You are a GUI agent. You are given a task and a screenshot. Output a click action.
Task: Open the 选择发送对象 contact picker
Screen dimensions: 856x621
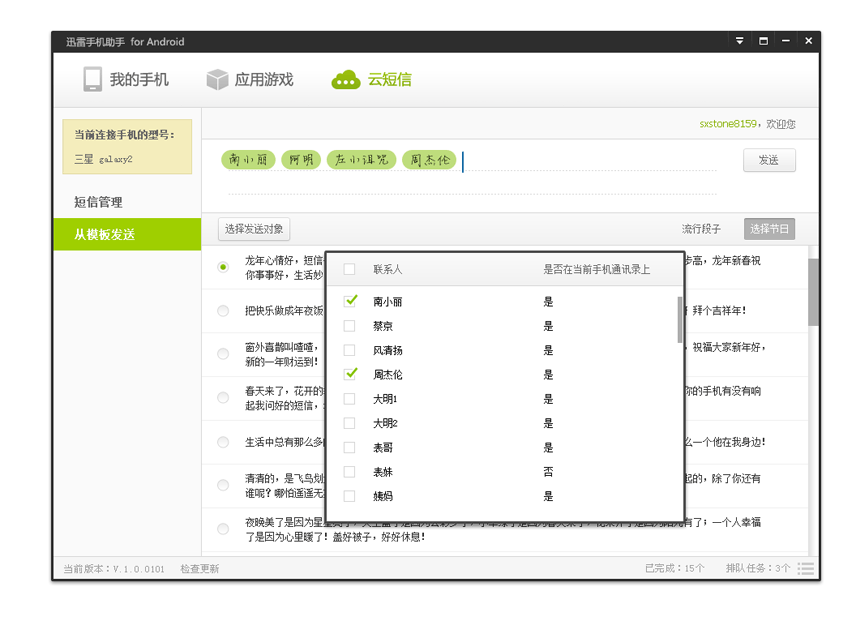(x=254, y=229)
